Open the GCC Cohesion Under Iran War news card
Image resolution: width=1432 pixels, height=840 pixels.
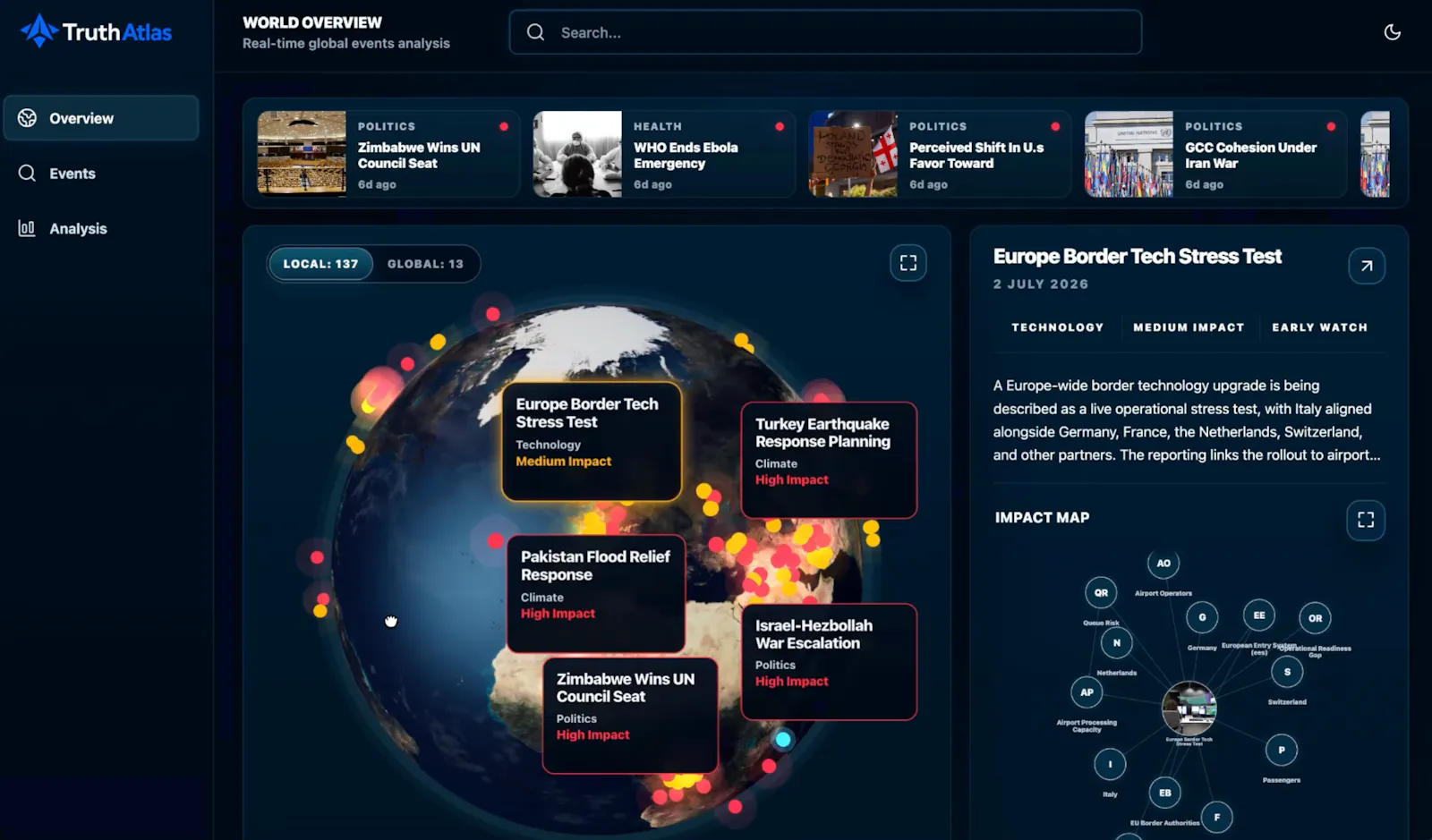[1215, 154]
